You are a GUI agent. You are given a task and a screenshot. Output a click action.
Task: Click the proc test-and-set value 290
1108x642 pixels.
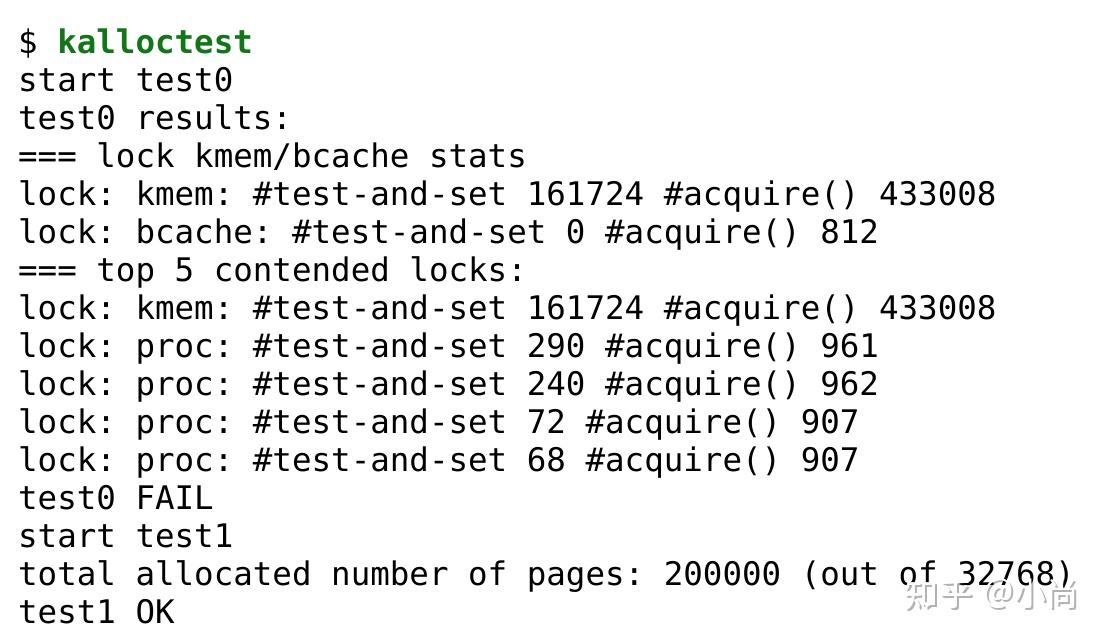[555, 346]
